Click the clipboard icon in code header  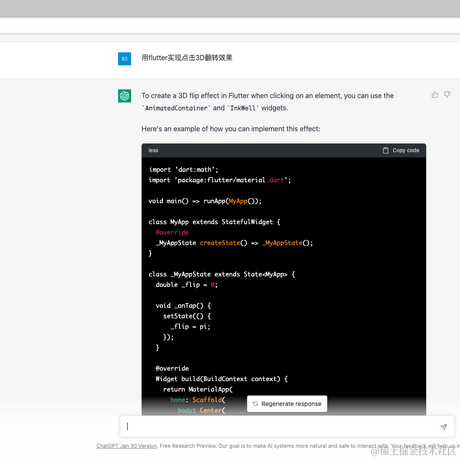(386, 150)
